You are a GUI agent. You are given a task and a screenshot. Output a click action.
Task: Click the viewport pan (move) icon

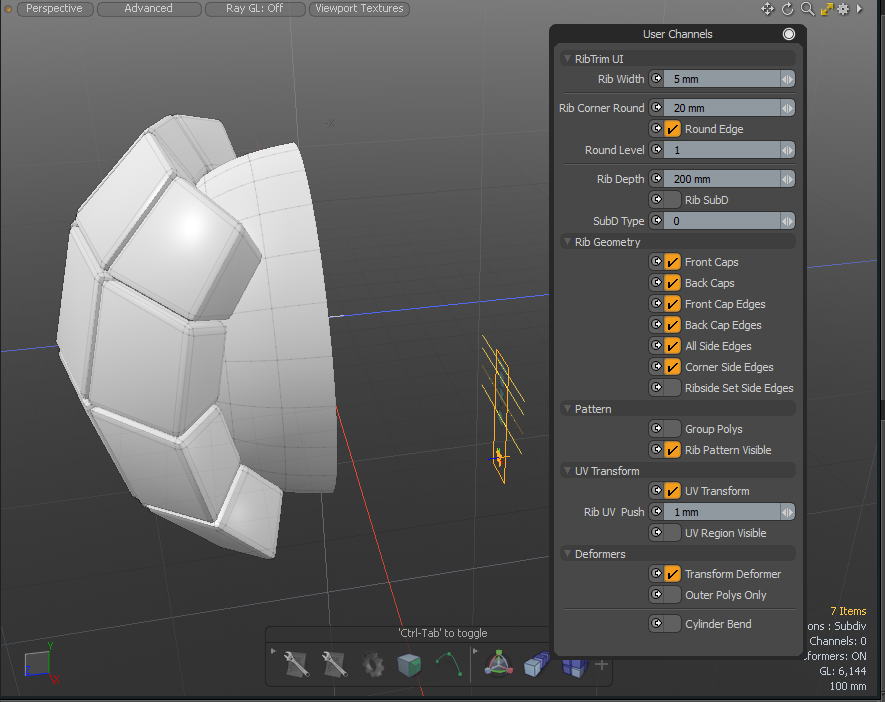(x=767, y=9)
